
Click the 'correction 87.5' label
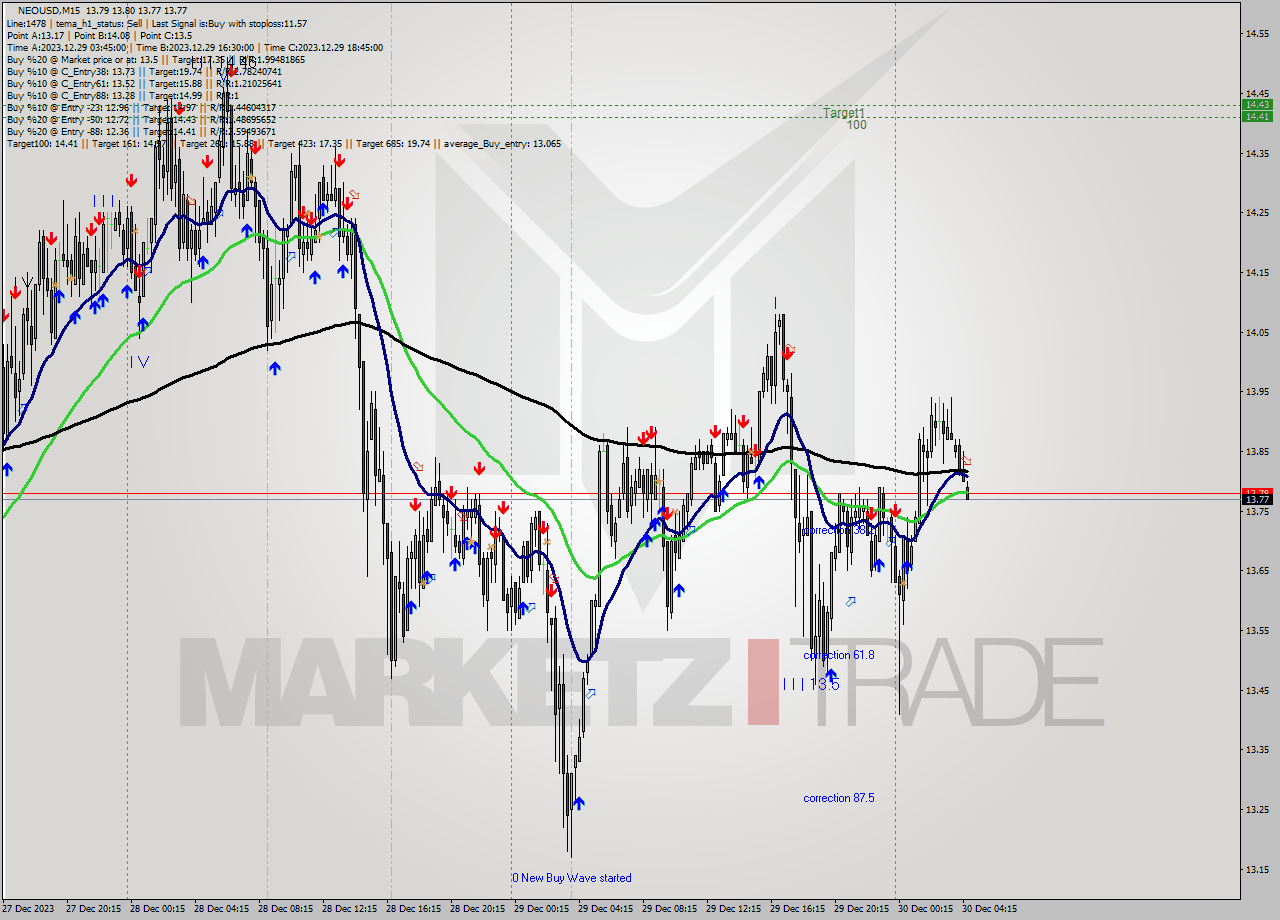tap(838, 798)
